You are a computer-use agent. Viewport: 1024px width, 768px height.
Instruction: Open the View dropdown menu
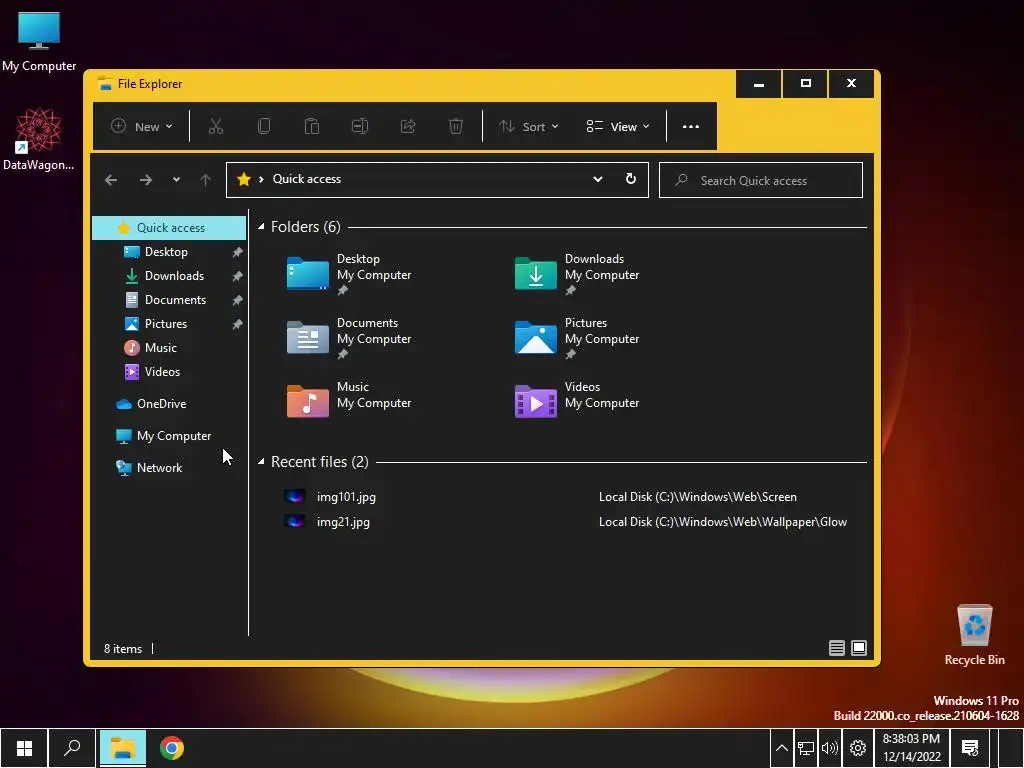click(618, 126)
